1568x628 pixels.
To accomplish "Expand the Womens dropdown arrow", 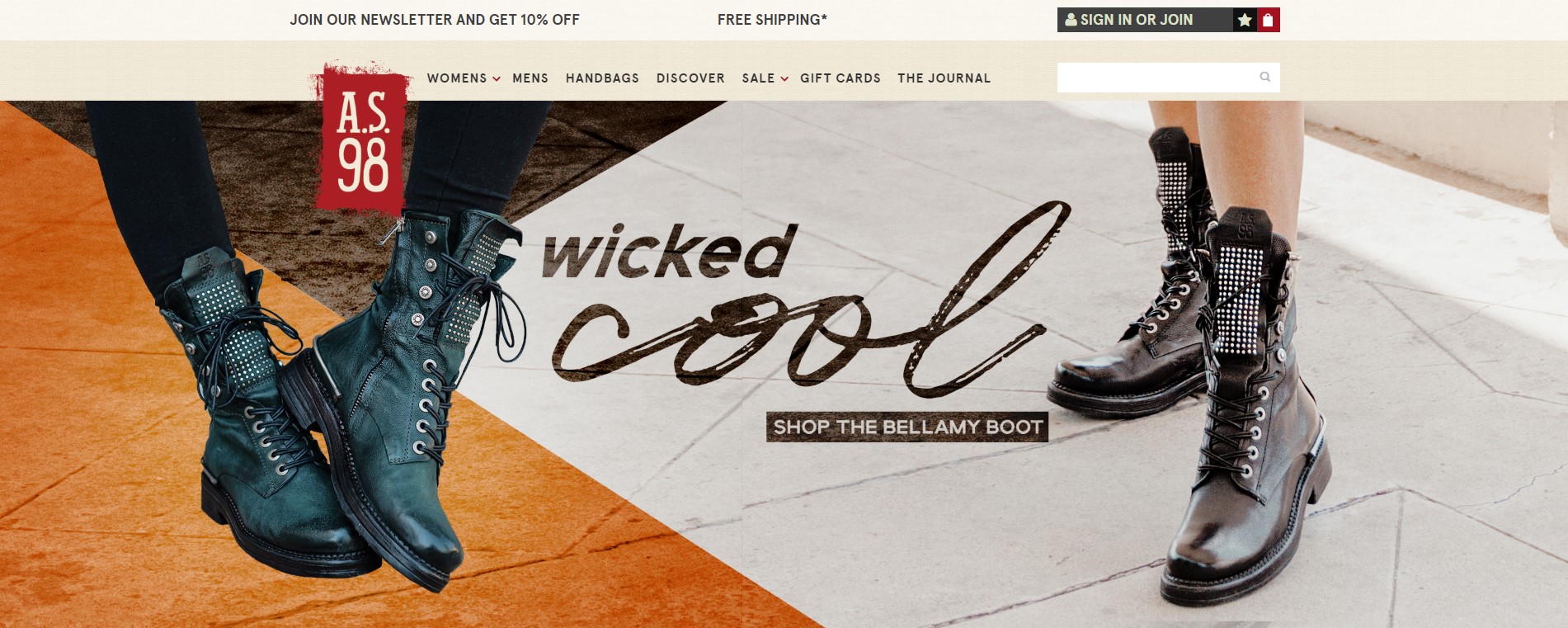I will tap(497, 79).
